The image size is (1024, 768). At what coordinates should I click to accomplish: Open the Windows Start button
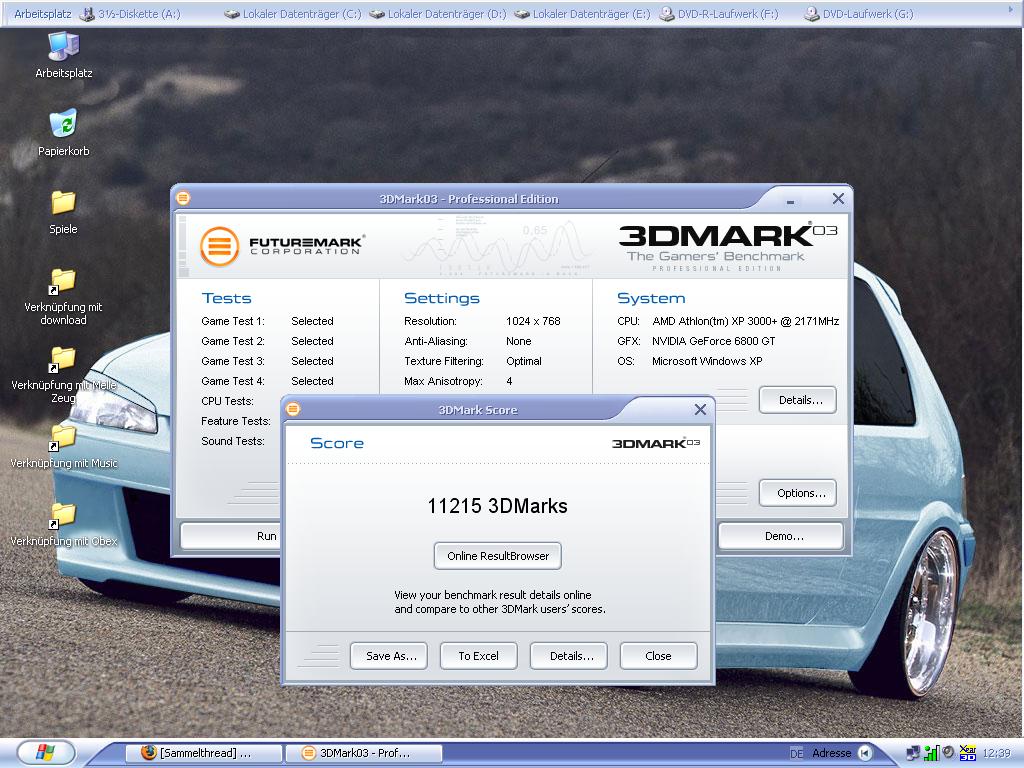(x=46, y=752)
